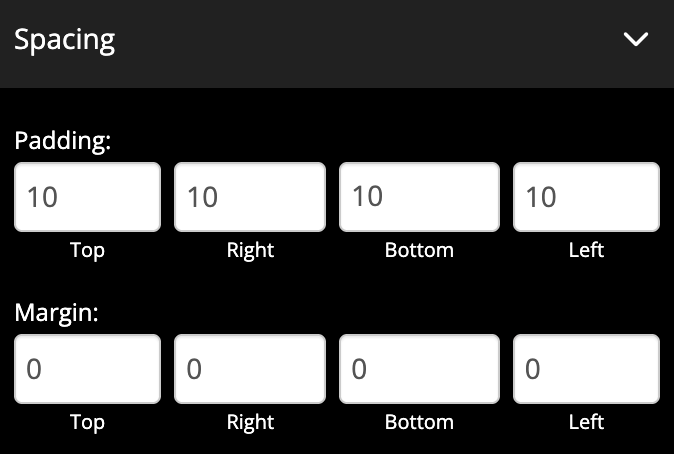674x454 pixels.
Task: Click the Right label under Padding
Action: point(250,250)
